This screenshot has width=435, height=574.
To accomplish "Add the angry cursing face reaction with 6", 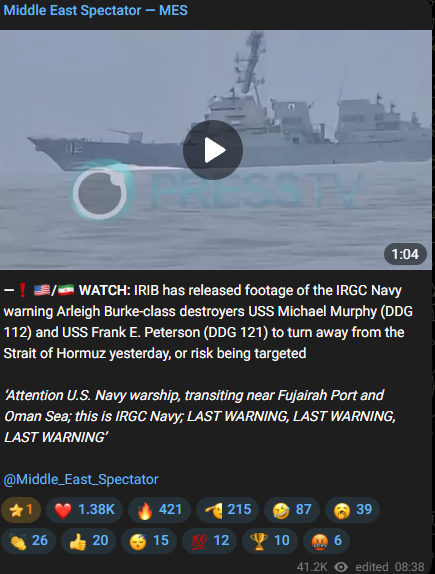I will (x=326, y=540).
